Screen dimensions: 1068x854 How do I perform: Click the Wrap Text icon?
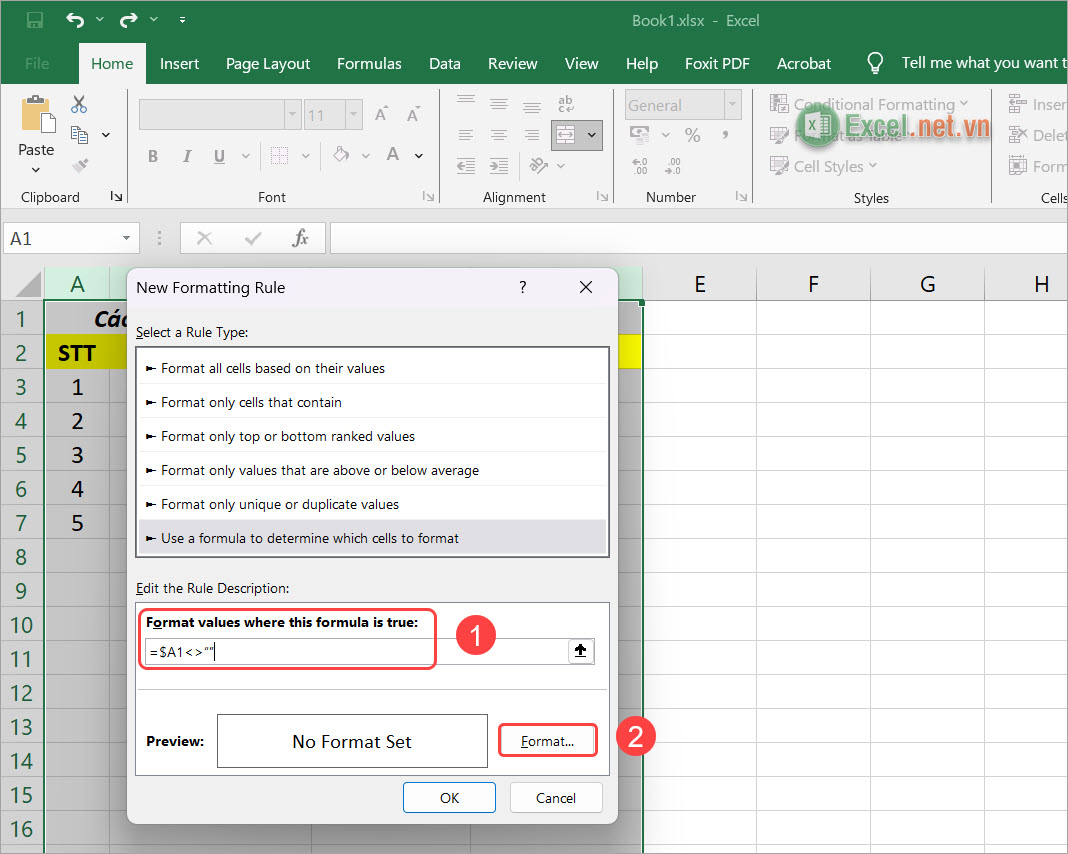pyautogui.click(x=566, y=104)
